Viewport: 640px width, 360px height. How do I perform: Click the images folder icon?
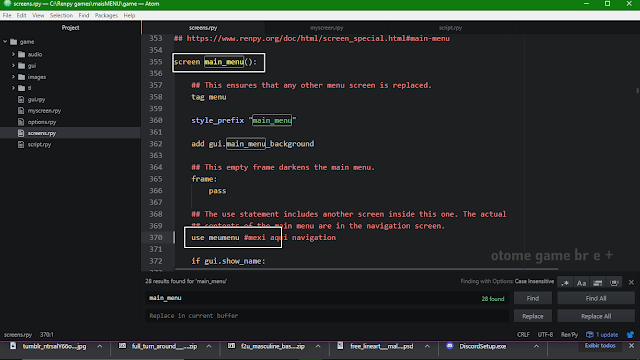[22, 77]
